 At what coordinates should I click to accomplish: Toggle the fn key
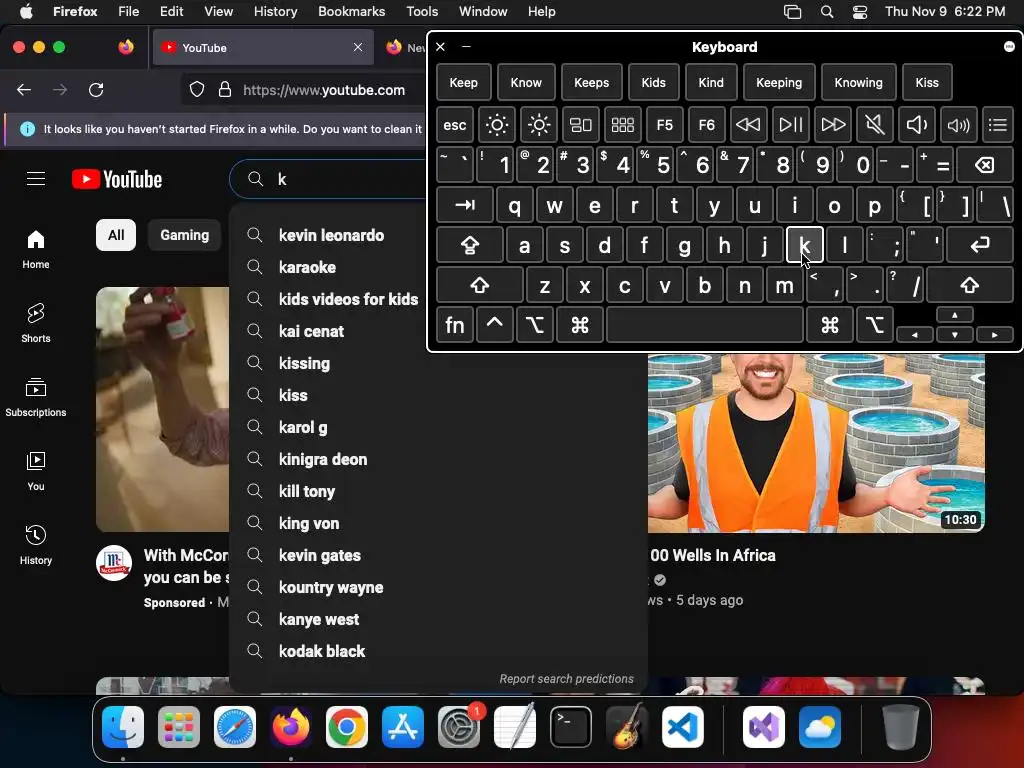[455, 325]
